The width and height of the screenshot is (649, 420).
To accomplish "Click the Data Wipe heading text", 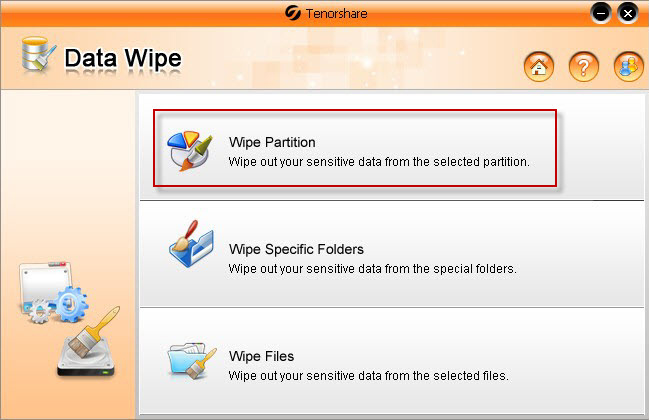I will [123, 59].
